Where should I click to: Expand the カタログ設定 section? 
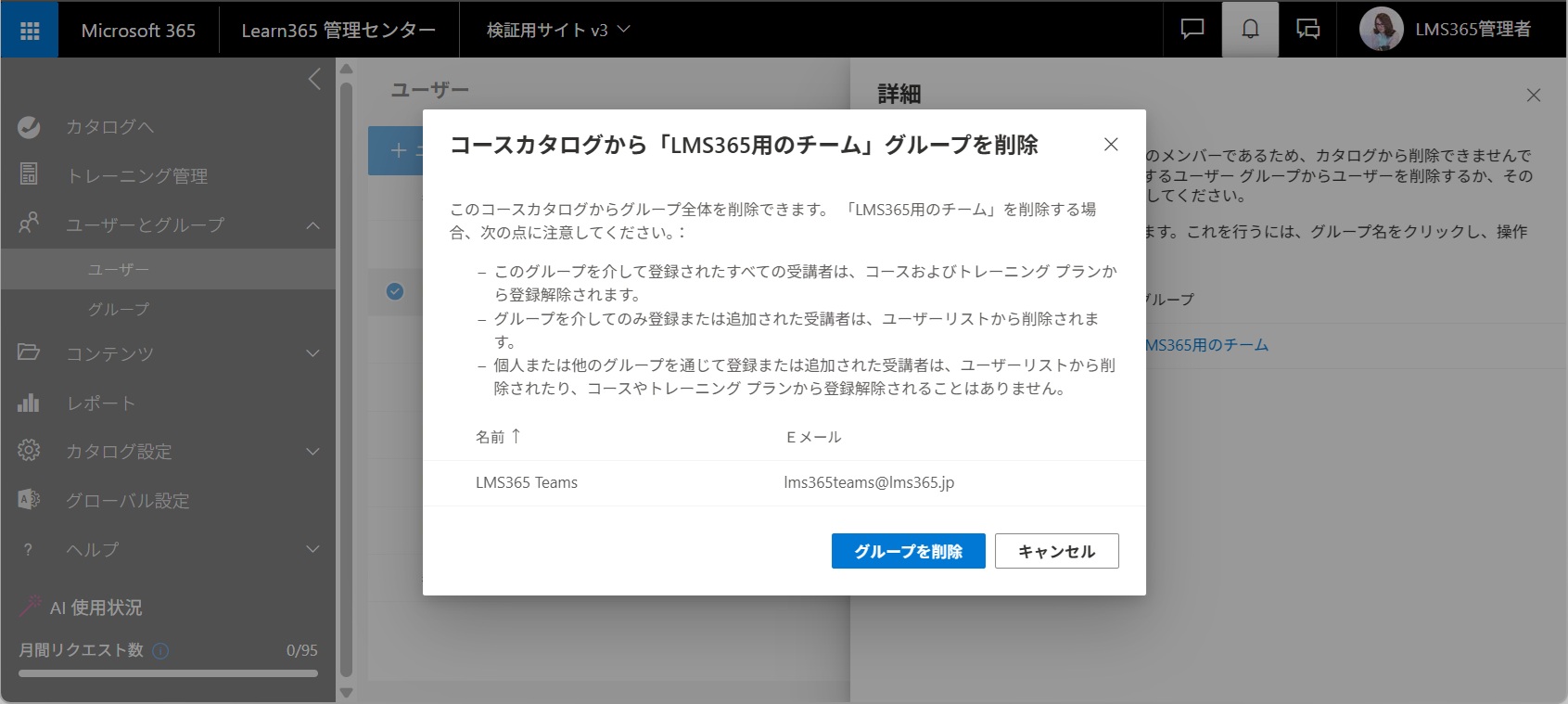tap(313, 452)
